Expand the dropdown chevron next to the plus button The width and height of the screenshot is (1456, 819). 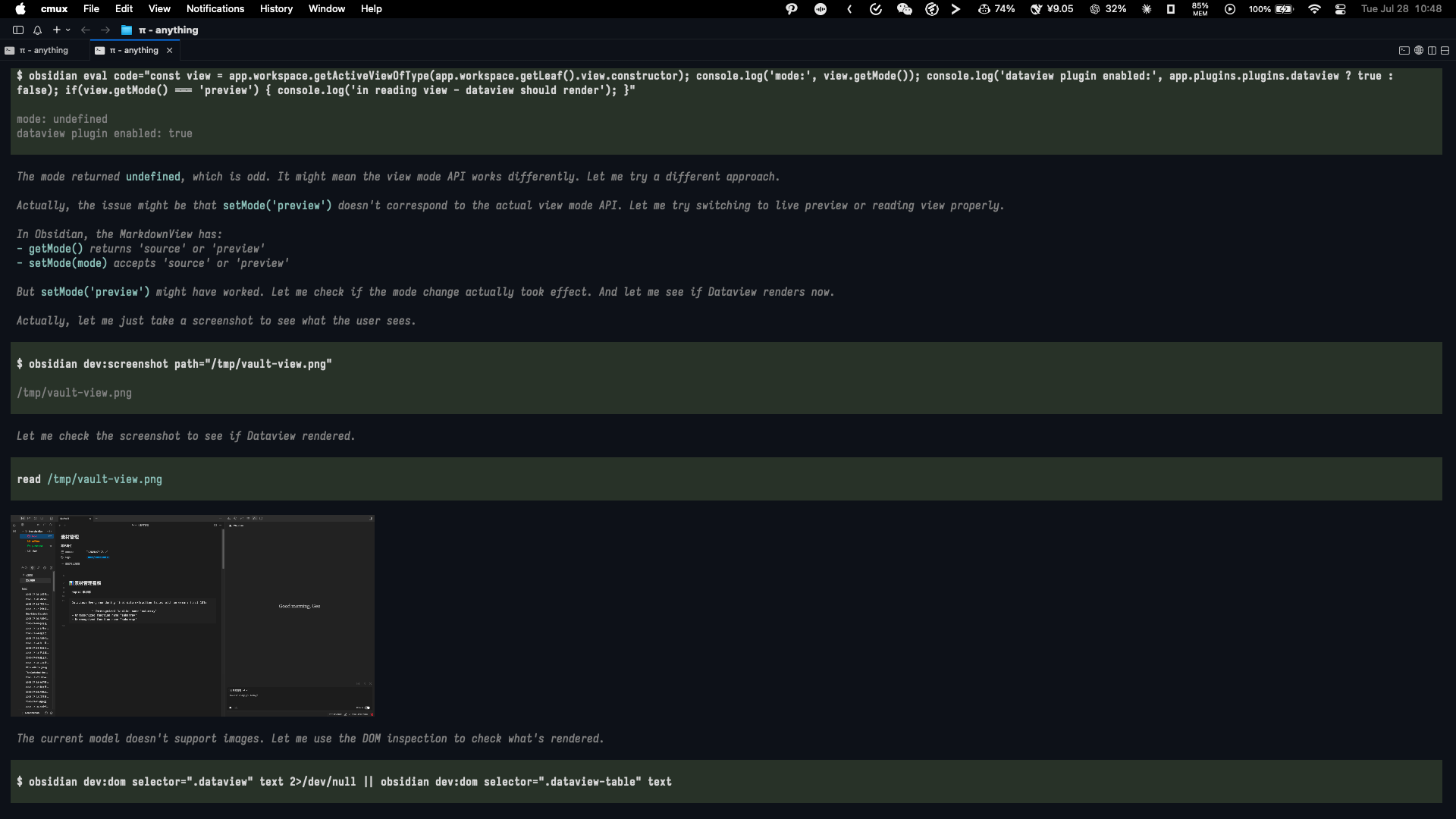(x=68, y=30)
